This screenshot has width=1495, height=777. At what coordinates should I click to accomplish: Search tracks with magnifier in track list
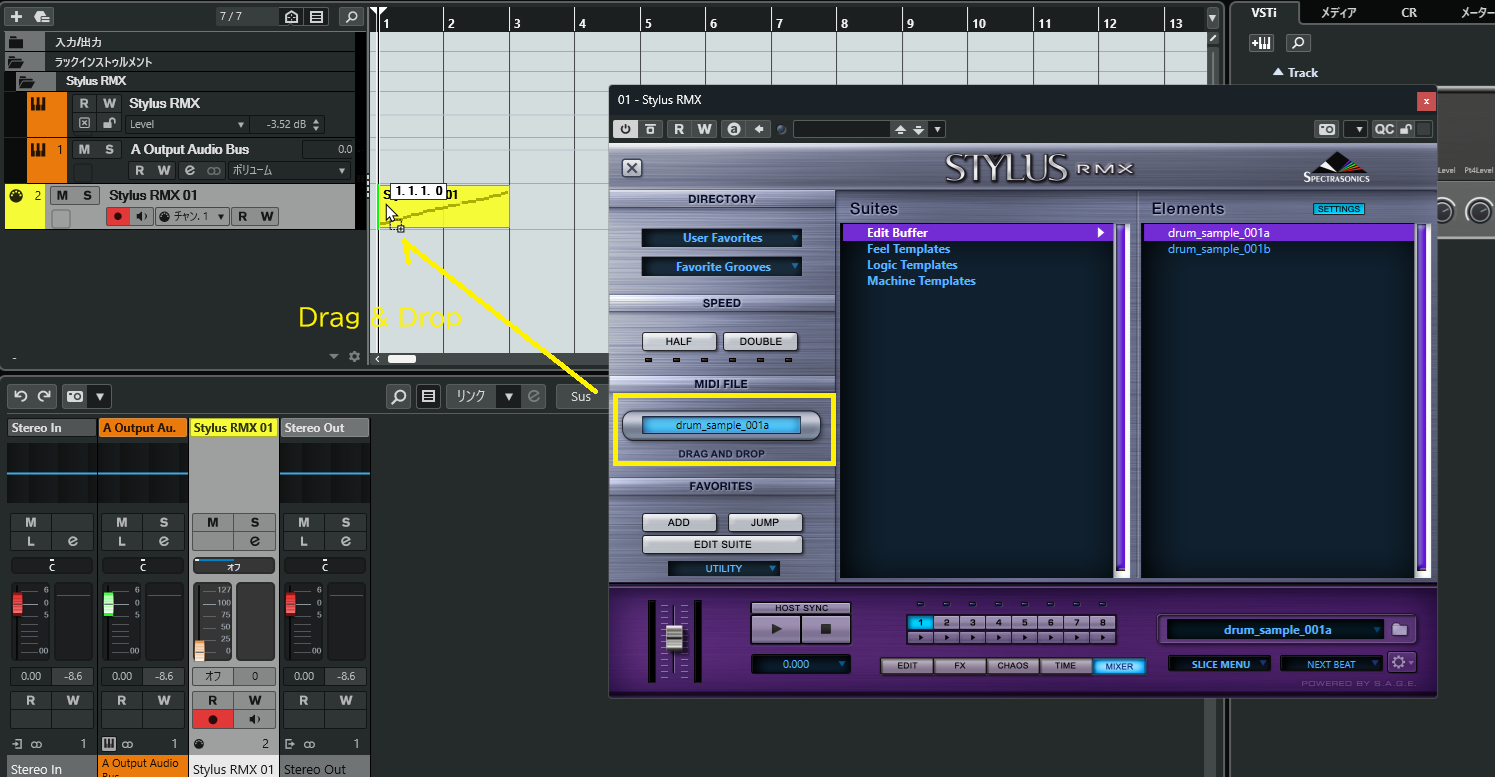click(x=351, y=17)
